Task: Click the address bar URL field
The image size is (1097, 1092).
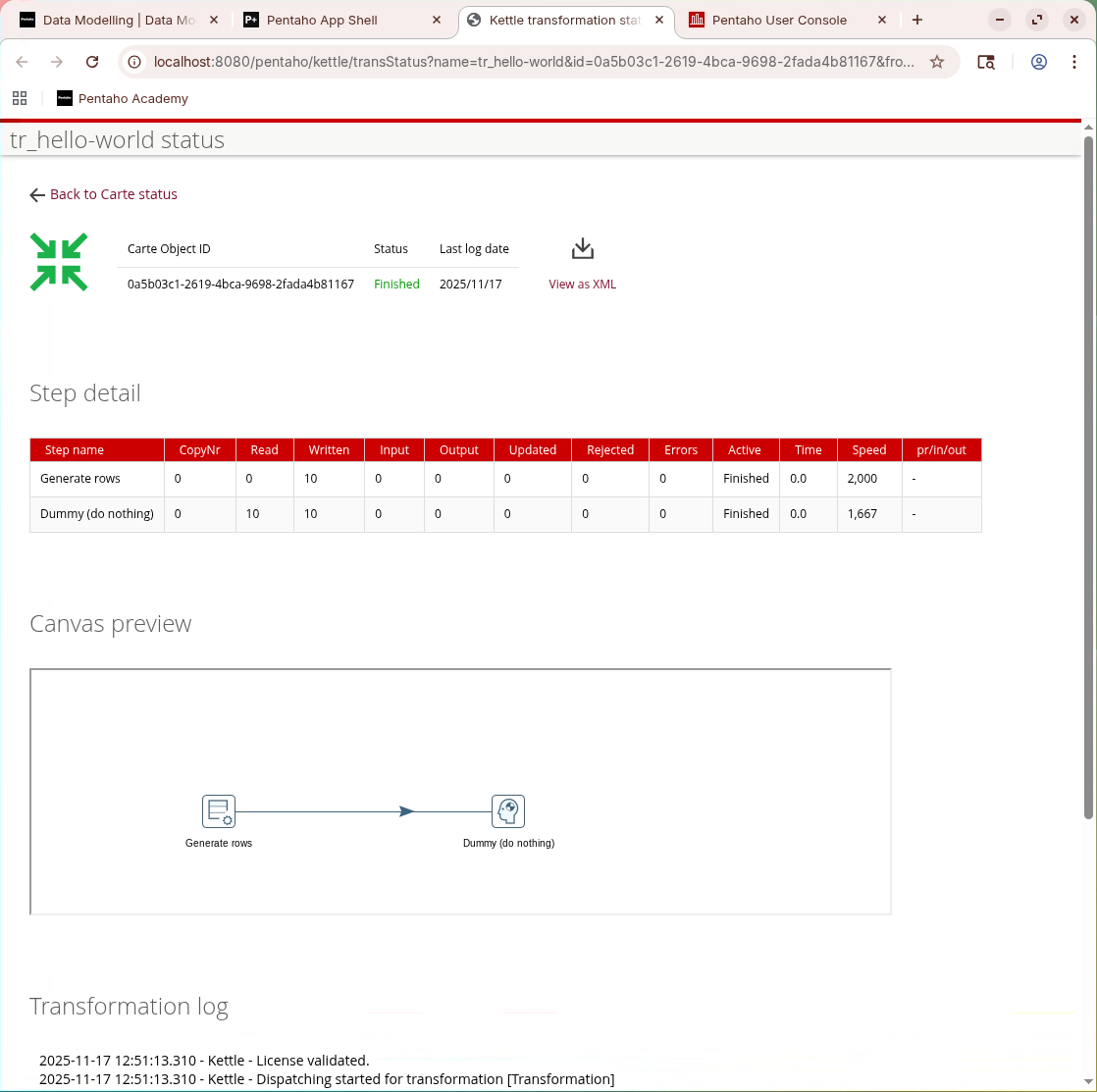Action: coord(530,62)
